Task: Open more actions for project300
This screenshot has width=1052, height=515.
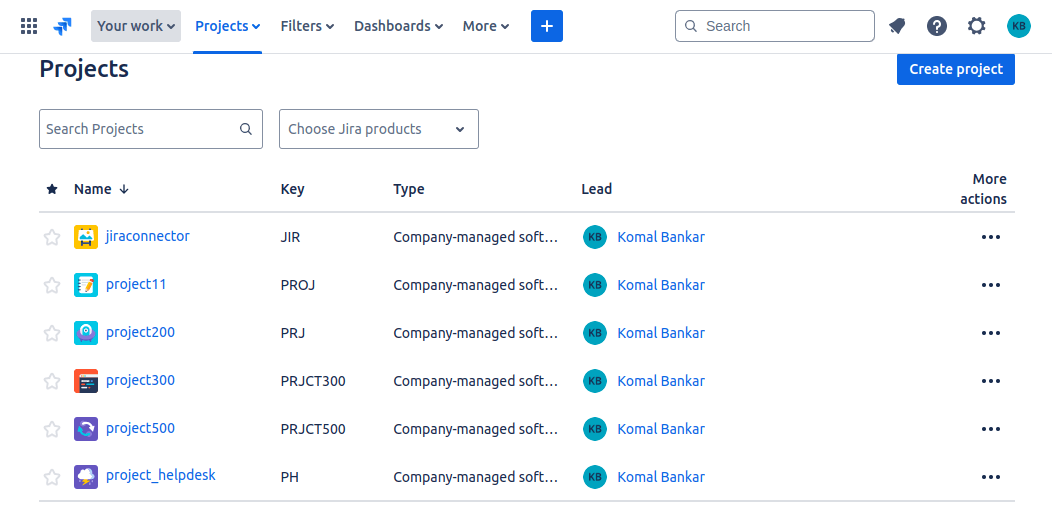Action: click(x=990, y=381)
